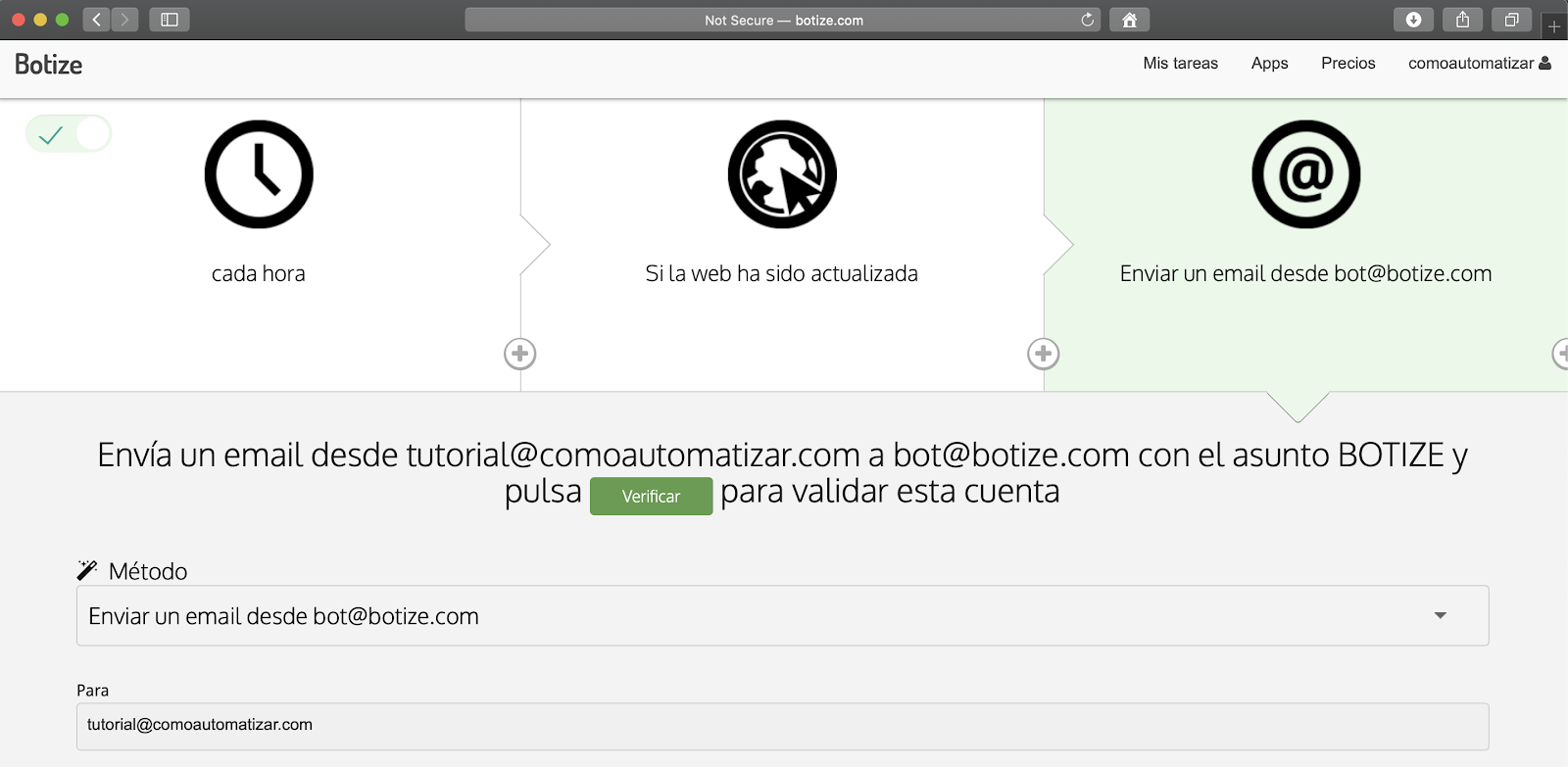Select 'Si la web ha sido actualizada' step
Image resolution: width=1568 pixels, height=767 pixels.
click(x=782, y=273)
